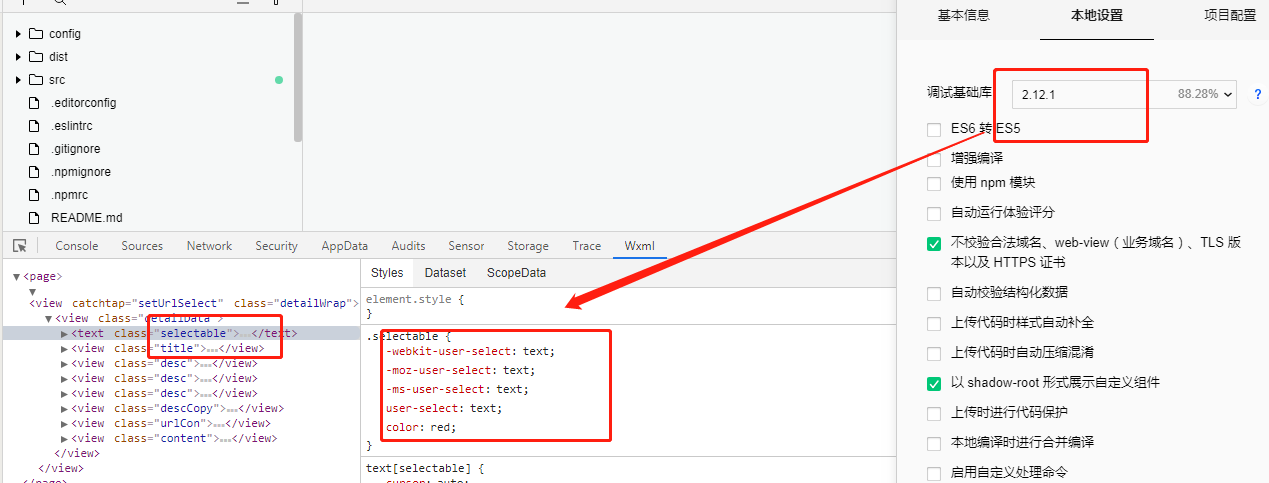Open the Trace tab
This screenshot has width=1269, height=483.
(587, 246)
